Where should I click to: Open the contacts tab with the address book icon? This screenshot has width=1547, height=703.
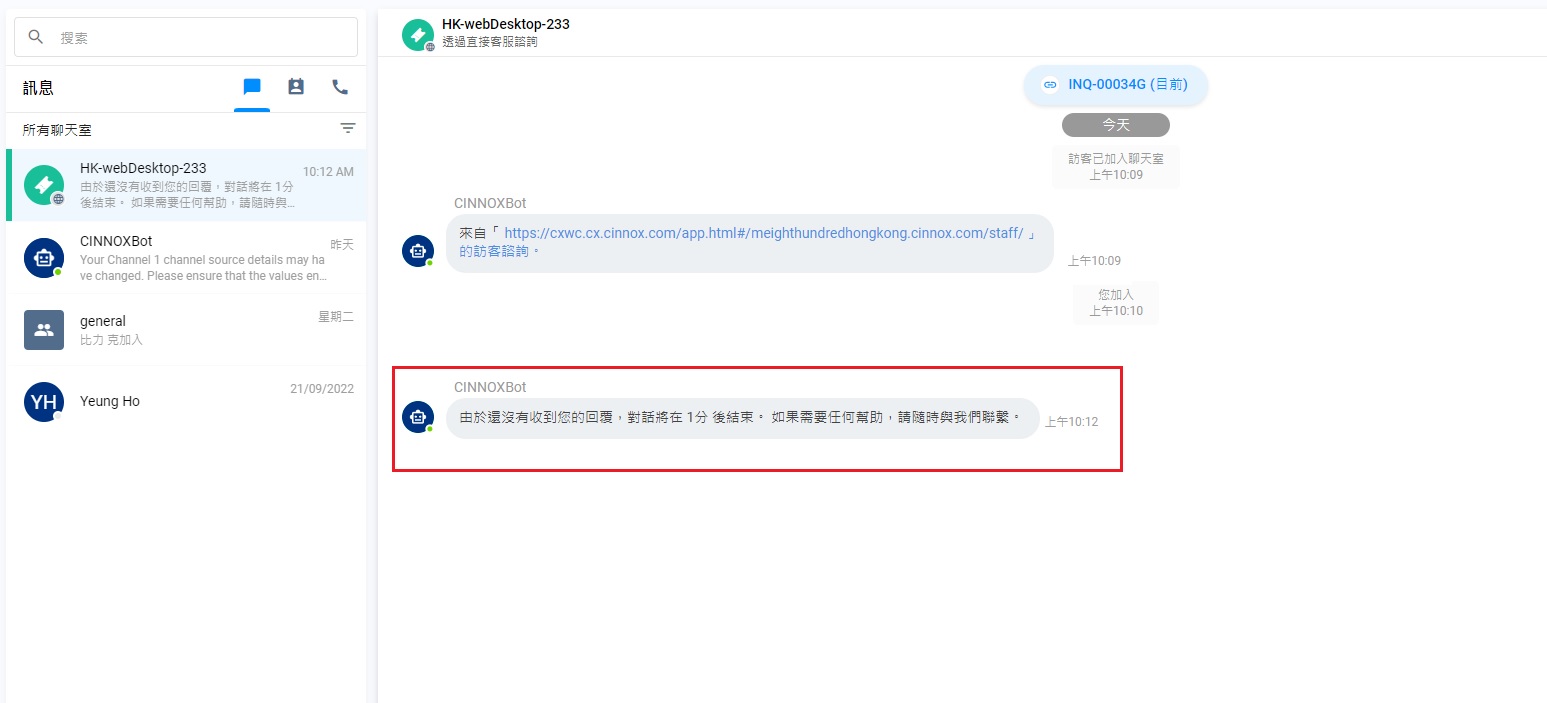pos(296,88)
